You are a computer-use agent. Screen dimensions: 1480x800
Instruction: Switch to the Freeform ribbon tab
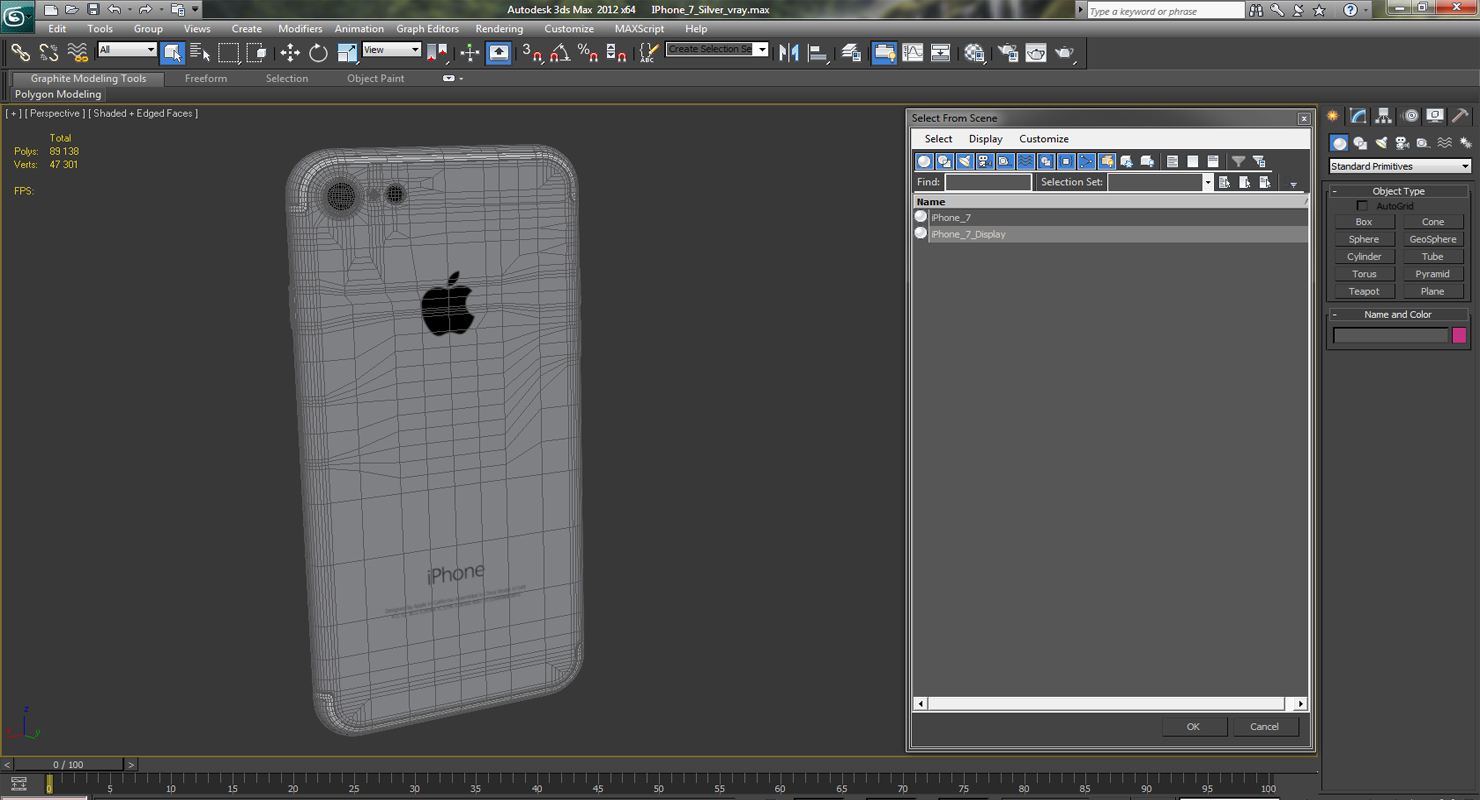[206, 78]
